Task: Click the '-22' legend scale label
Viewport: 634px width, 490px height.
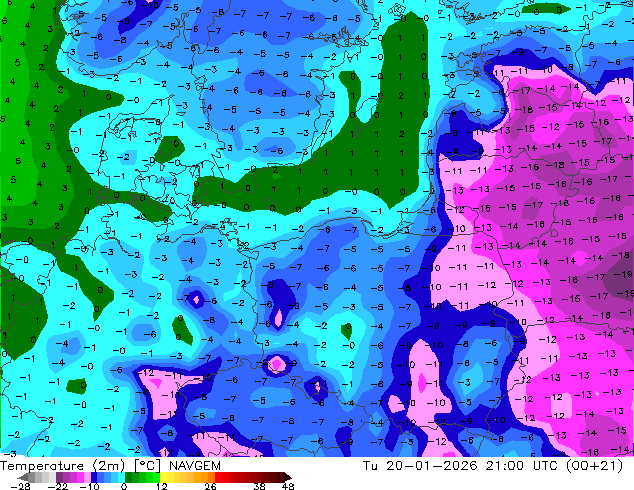Action: coord(57,486)
